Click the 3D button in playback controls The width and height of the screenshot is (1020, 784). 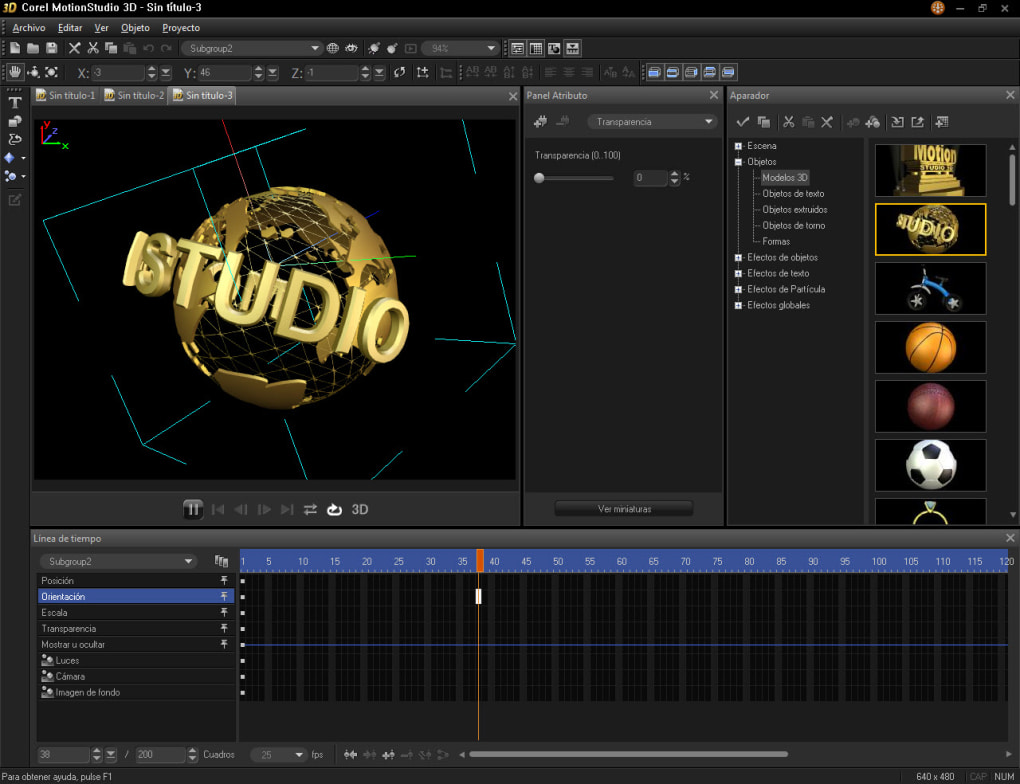tap(359, 509)
